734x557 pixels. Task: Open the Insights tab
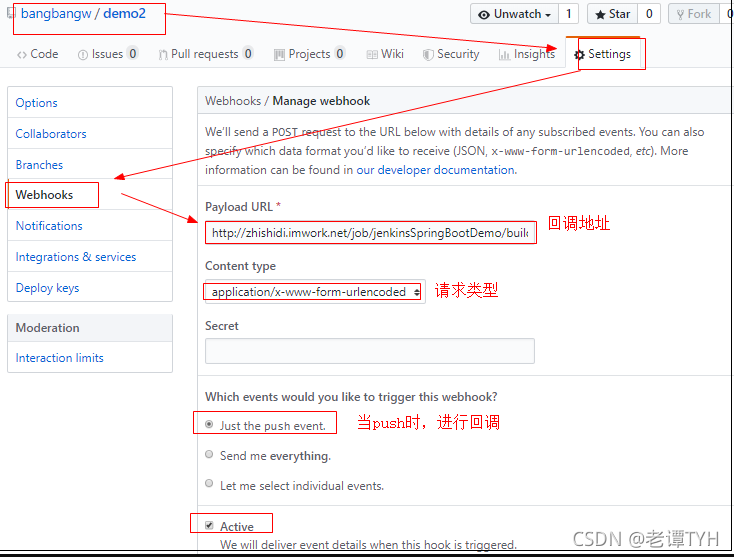(527, 54)
